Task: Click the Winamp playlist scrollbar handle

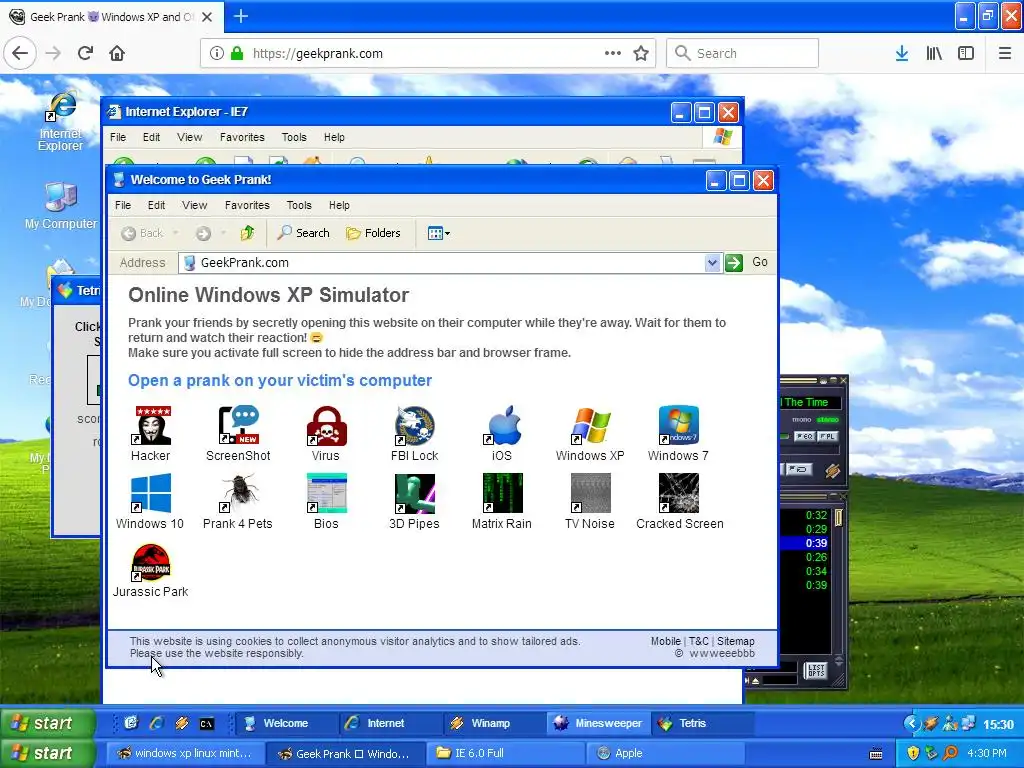Action: [839, 518]
